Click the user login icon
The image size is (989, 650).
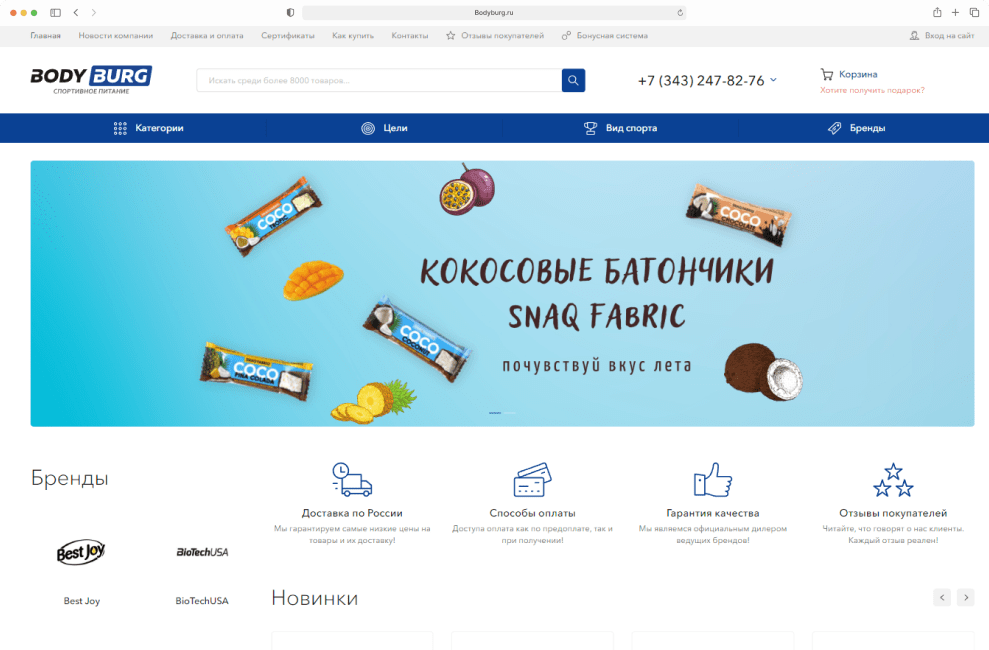(914, 36)
